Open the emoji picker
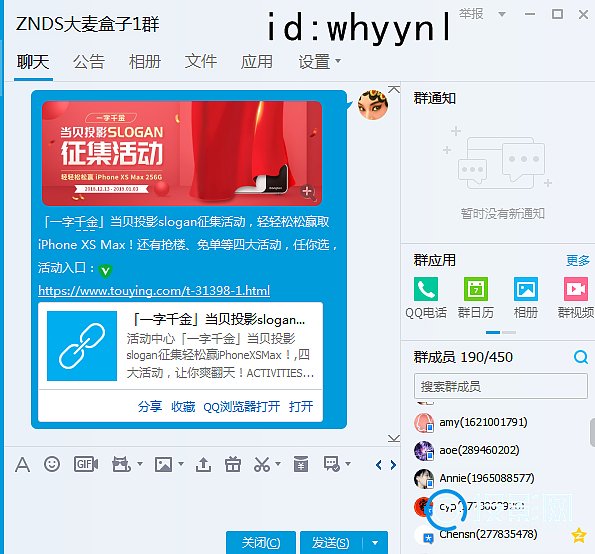 pos(52,464)
